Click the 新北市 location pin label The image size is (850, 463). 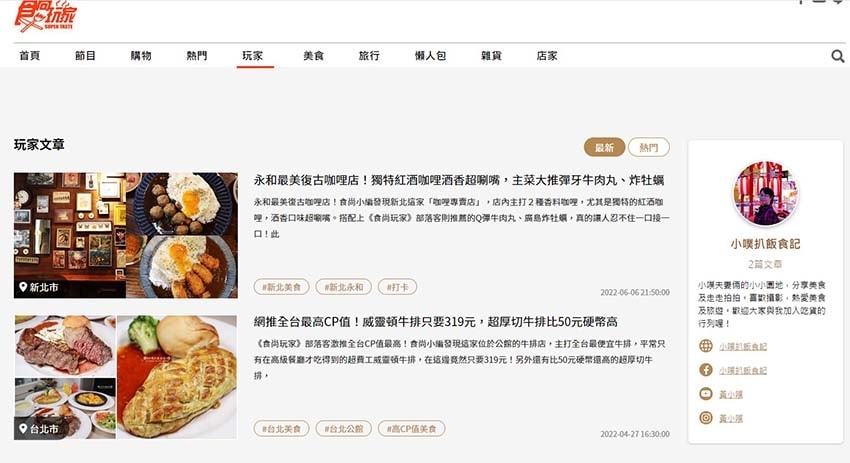coord(38,287)
